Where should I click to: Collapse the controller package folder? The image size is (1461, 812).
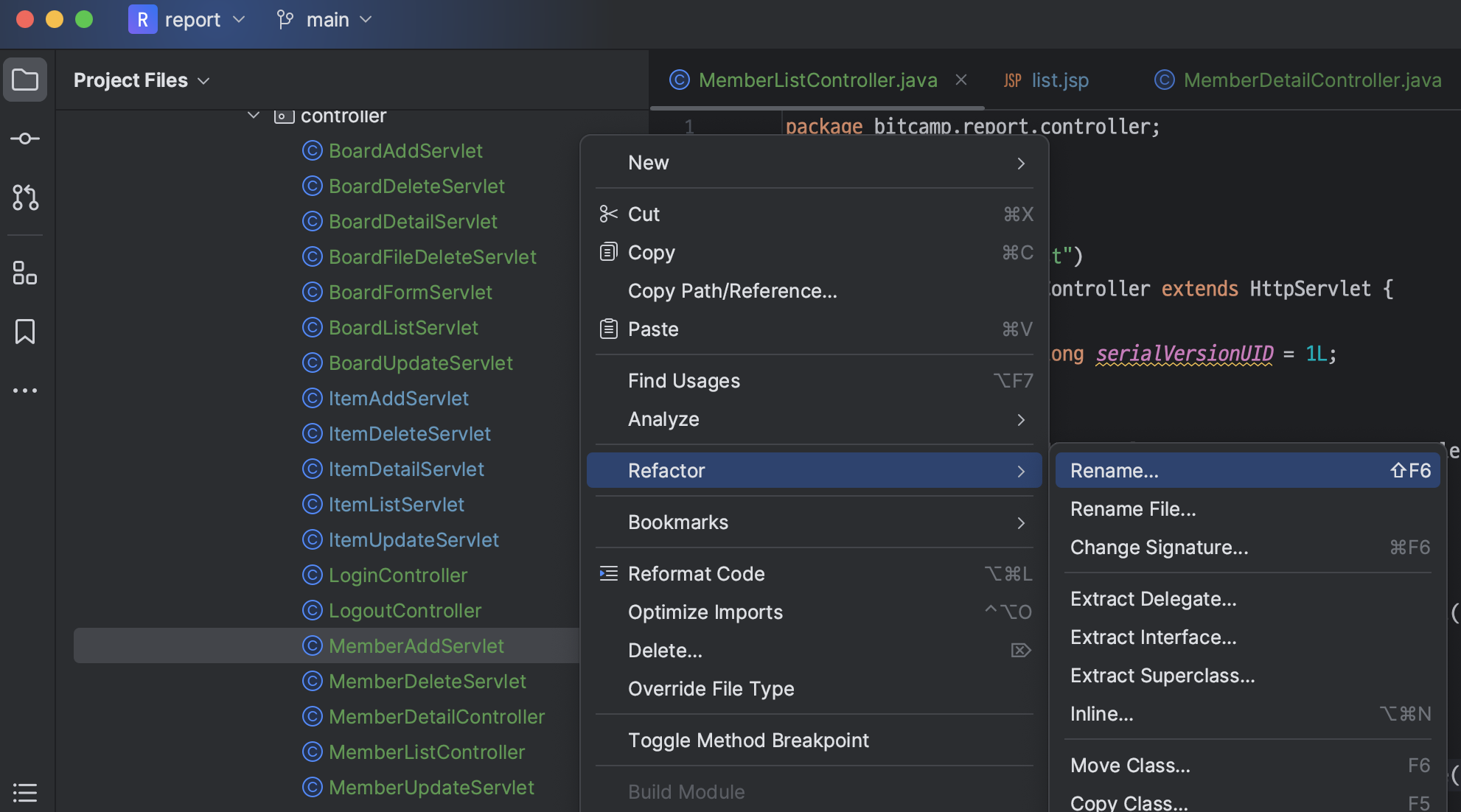tap(254, 116)
